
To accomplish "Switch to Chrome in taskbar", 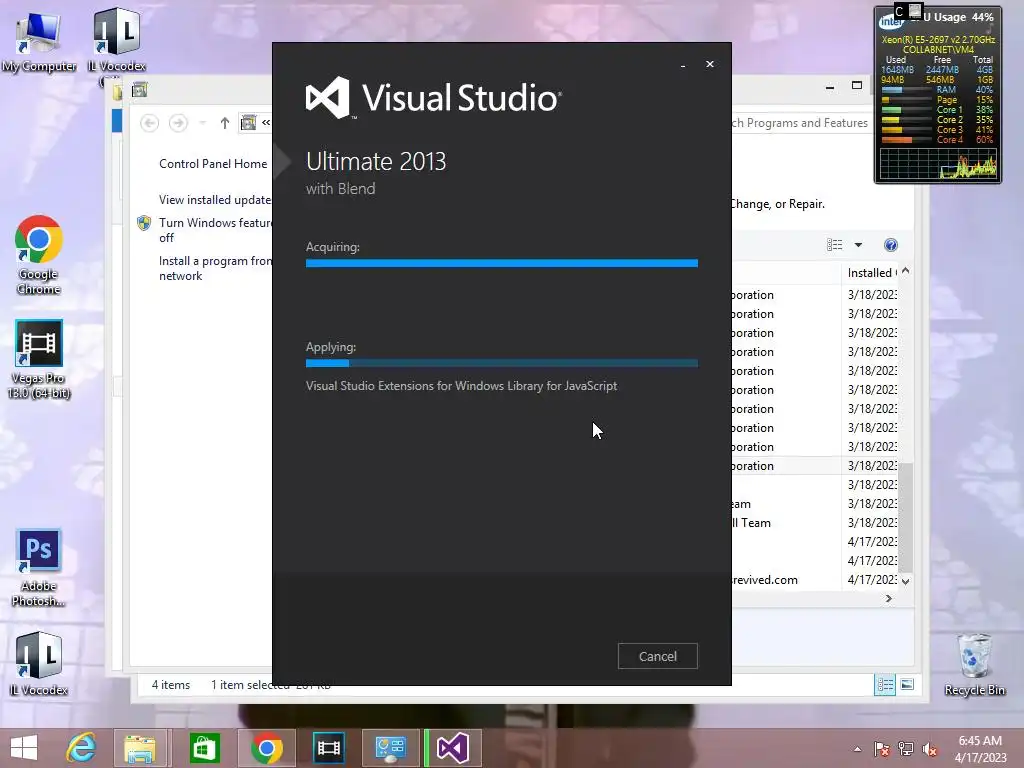I will 266,748.
